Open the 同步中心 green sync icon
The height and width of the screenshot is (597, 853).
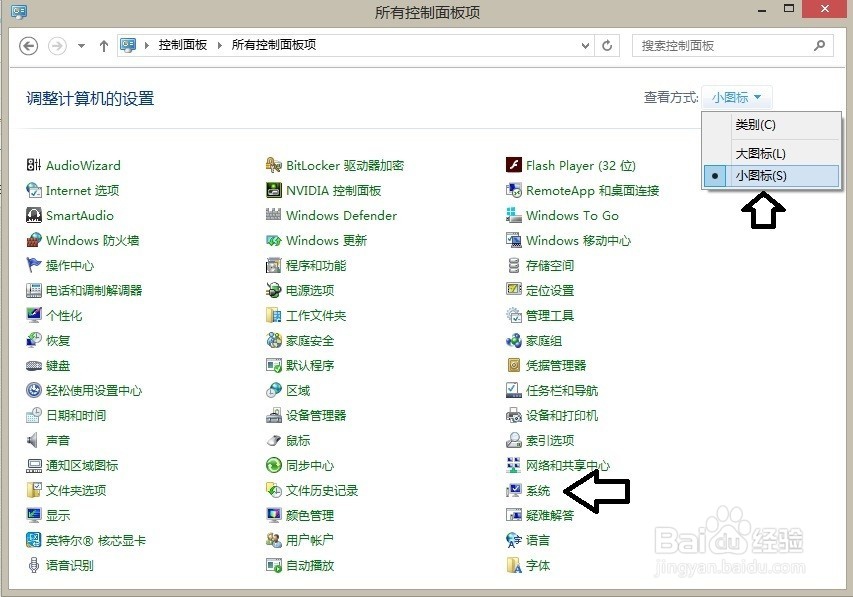pyautogui.click(x=274, y=465)
